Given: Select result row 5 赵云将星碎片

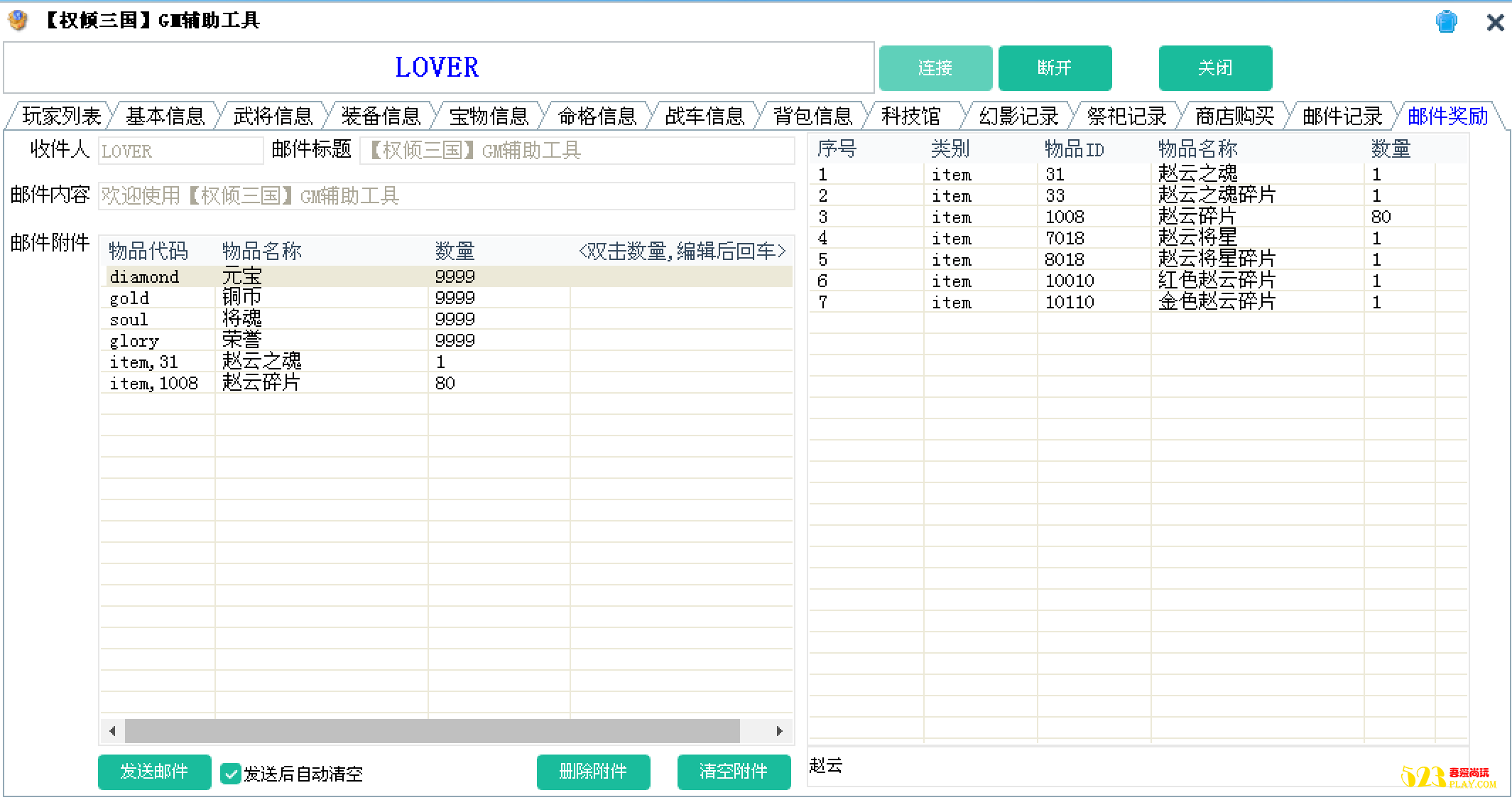Looking at the screenshot, I should 1138,259.
